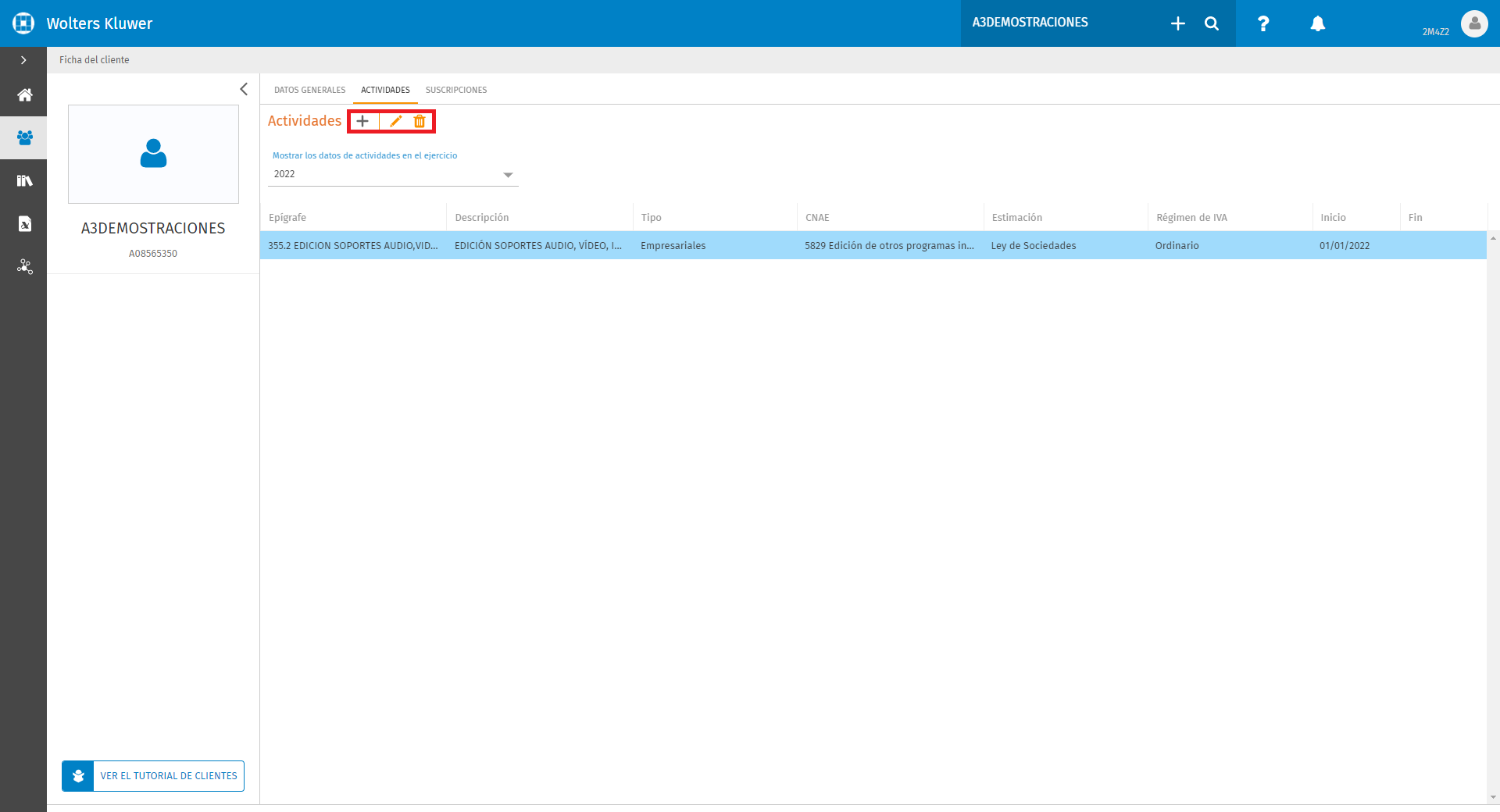Click the table scrollbar up arrow
Image resolution: width=1500 pixels, height=812 pixels.
pyautogui.click(x=1494, y=237)
